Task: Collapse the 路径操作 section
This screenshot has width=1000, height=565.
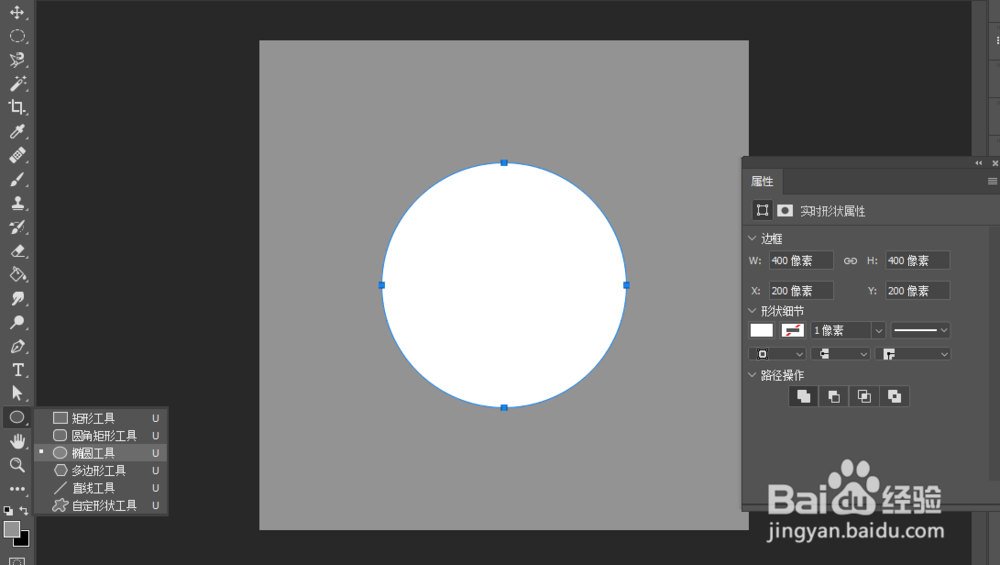Action: click(752, 375)
